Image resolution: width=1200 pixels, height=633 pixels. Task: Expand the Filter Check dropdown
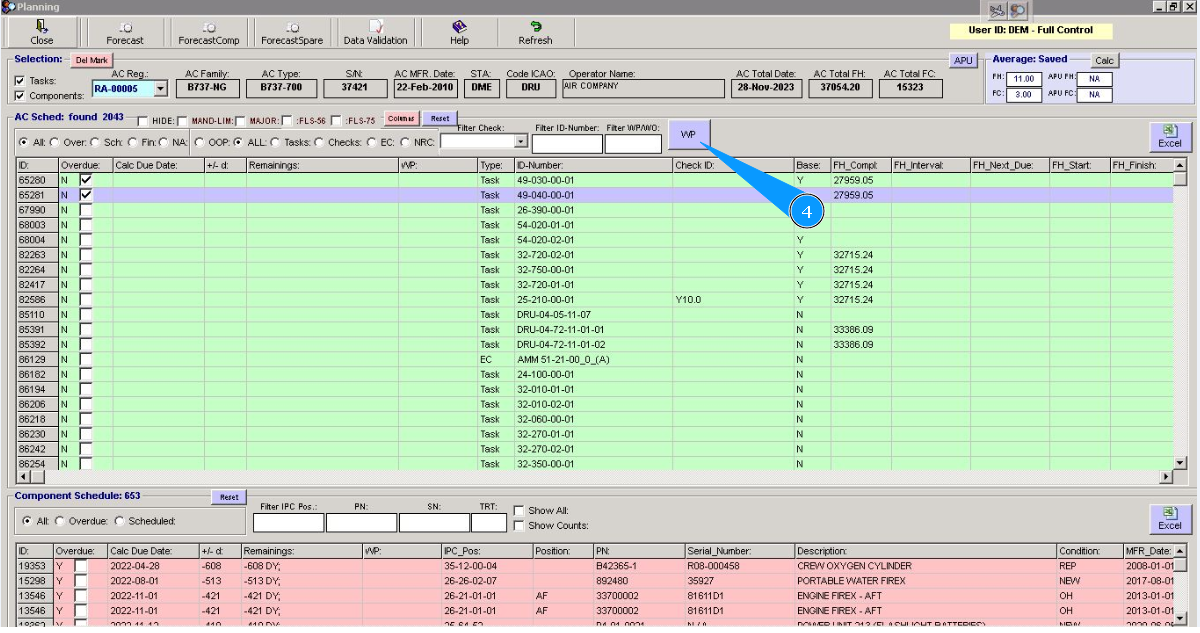click(x=520, y=142)
